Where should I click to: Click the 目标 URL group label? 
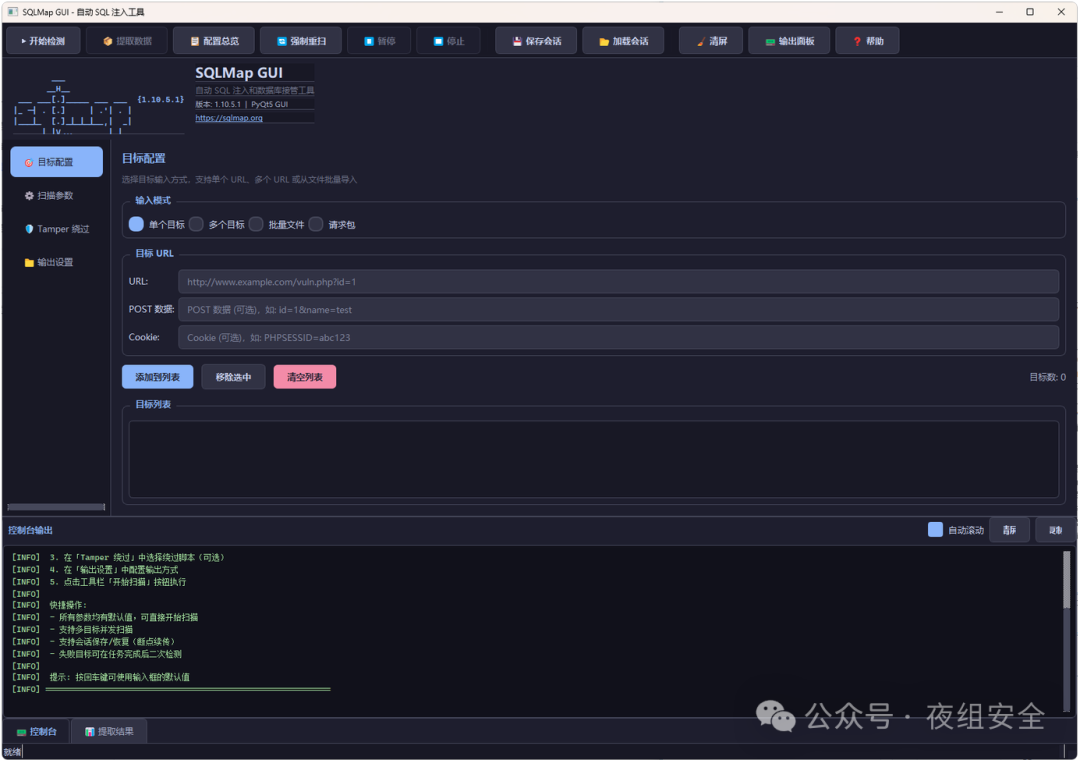[x=154, y=254]
